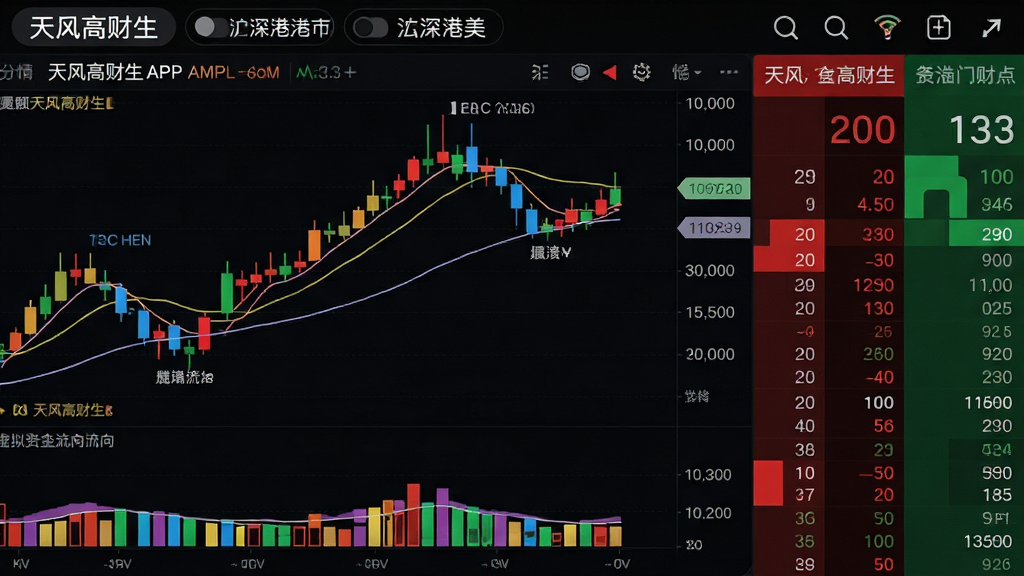The width and height of the screenshot is (1024, 576).
Task: Toggle the 泓深港美 switch
Action: click(370, 28)
